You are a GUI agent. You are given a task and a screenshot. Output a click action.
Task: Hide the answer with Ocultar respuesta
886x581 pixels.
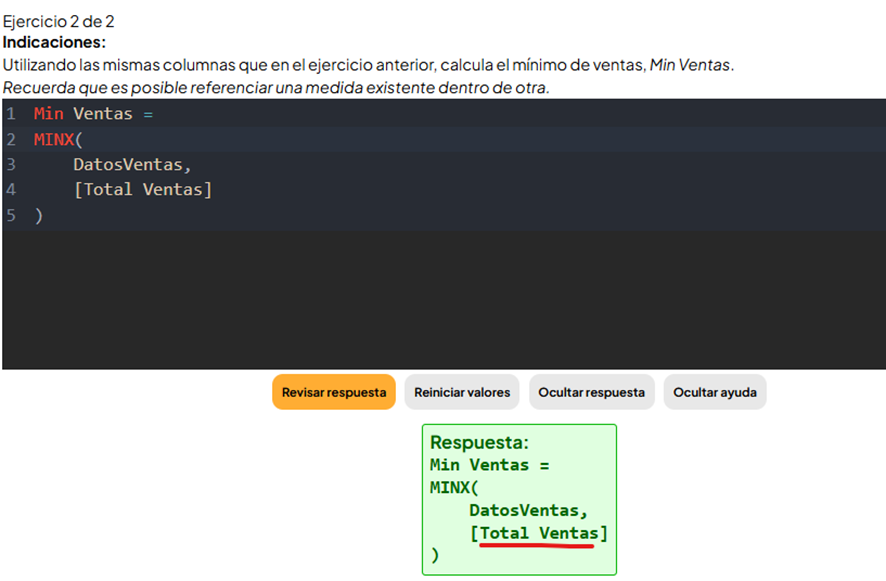pyautogui.click(x=591, y=392)
